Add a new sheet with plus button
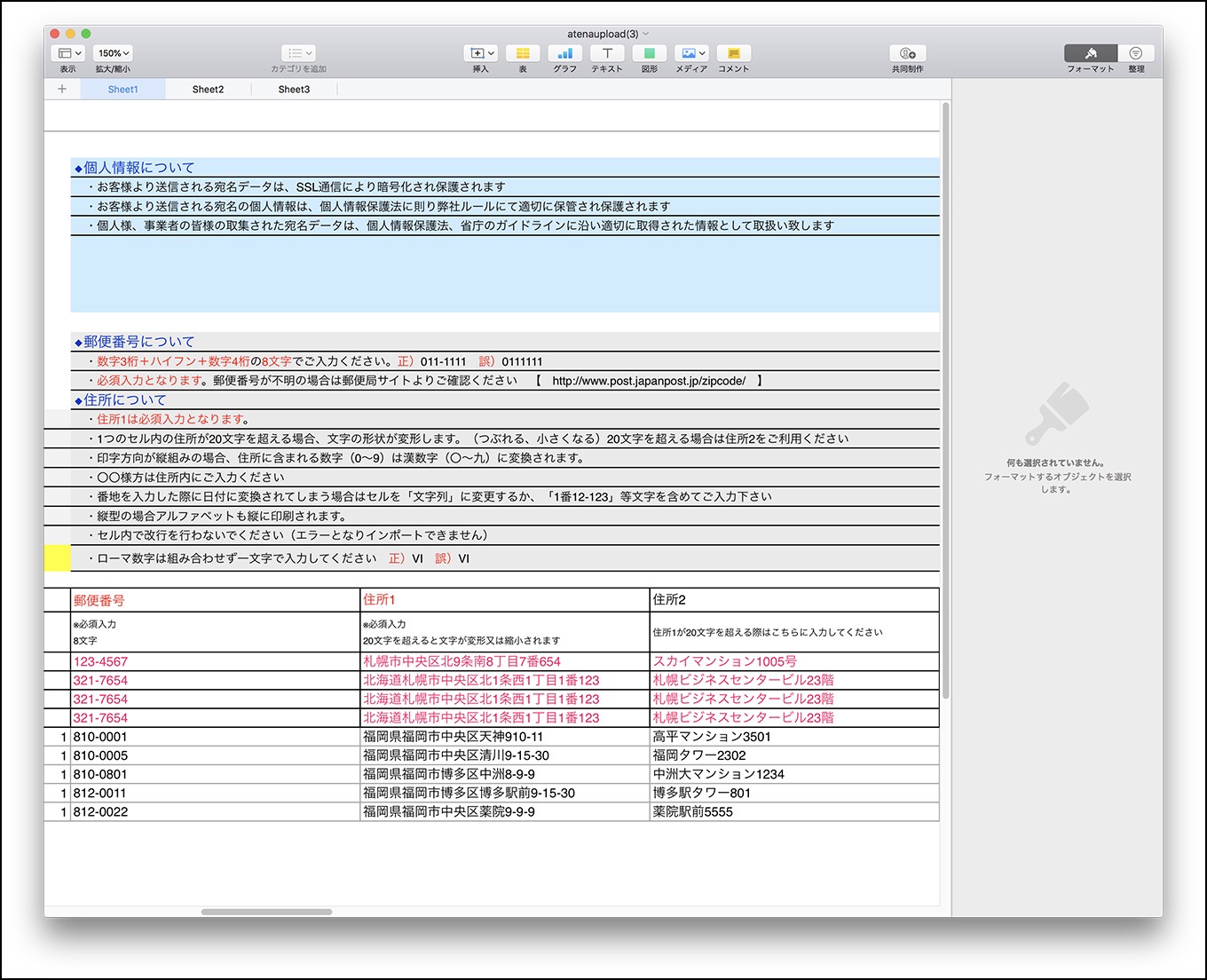The image size is (1207, 980). point(62,89)
